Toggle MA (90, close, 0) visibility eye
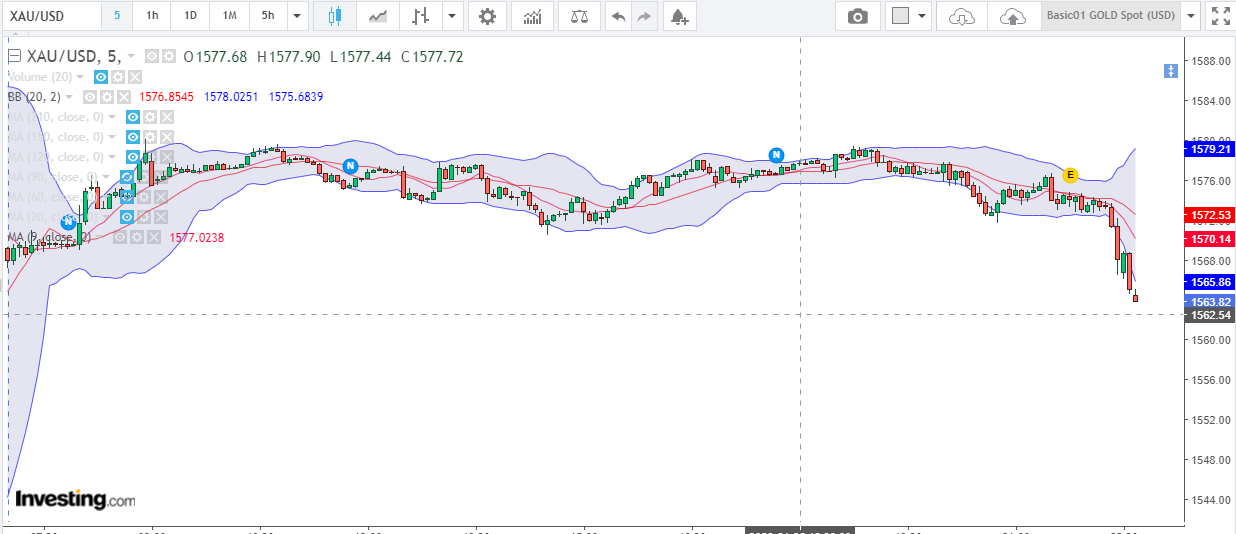This screenshot has height=534, width=1236. click(x=126, y=177)
